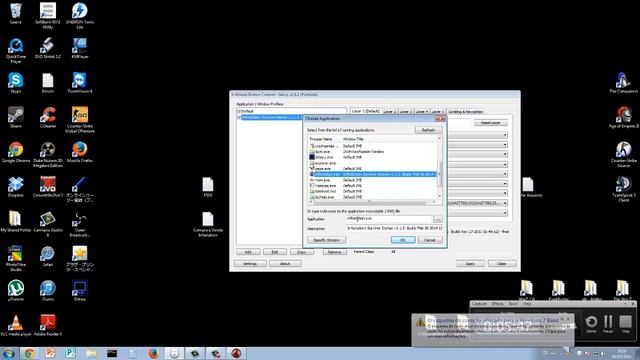
Task: Click the process list horizontal scrollbar
Action: tap(372, 202)
